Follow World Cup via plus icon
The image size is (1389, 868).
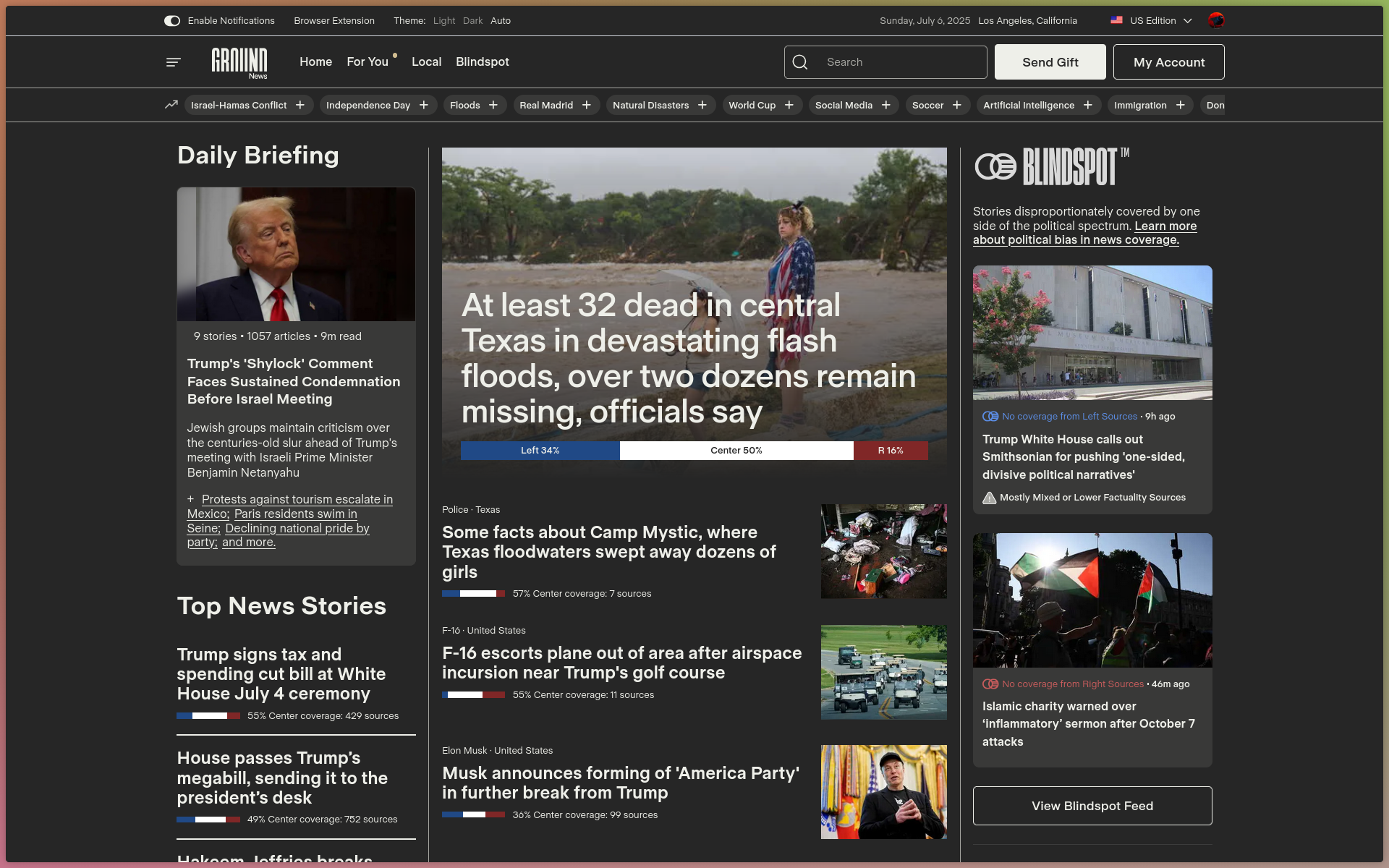pyautogui.click(x=789, y=105)
